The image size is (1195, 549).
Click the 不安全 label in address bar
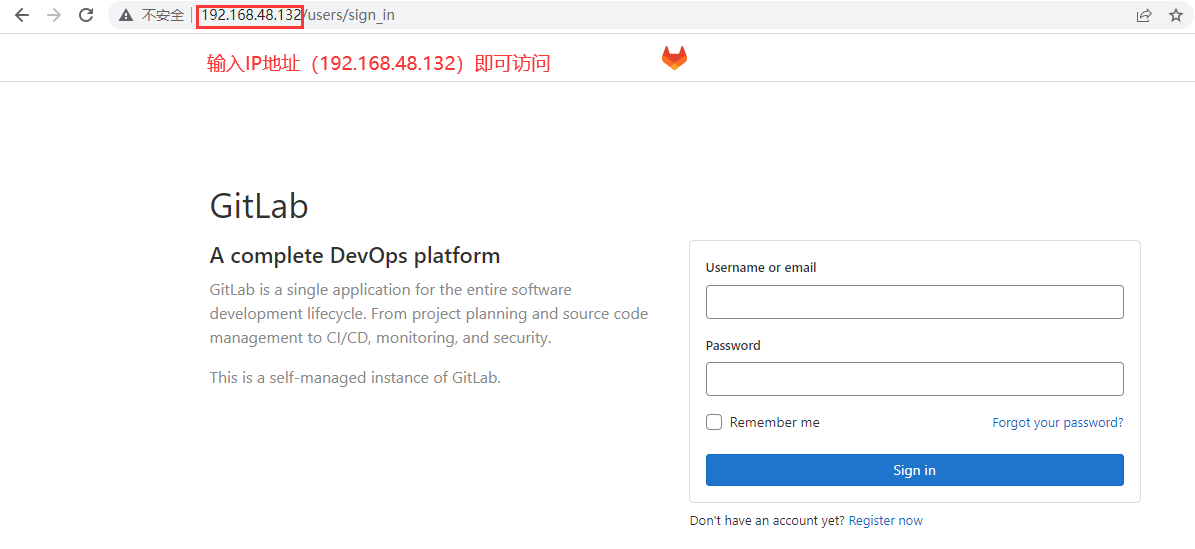[x=162, y=15]
